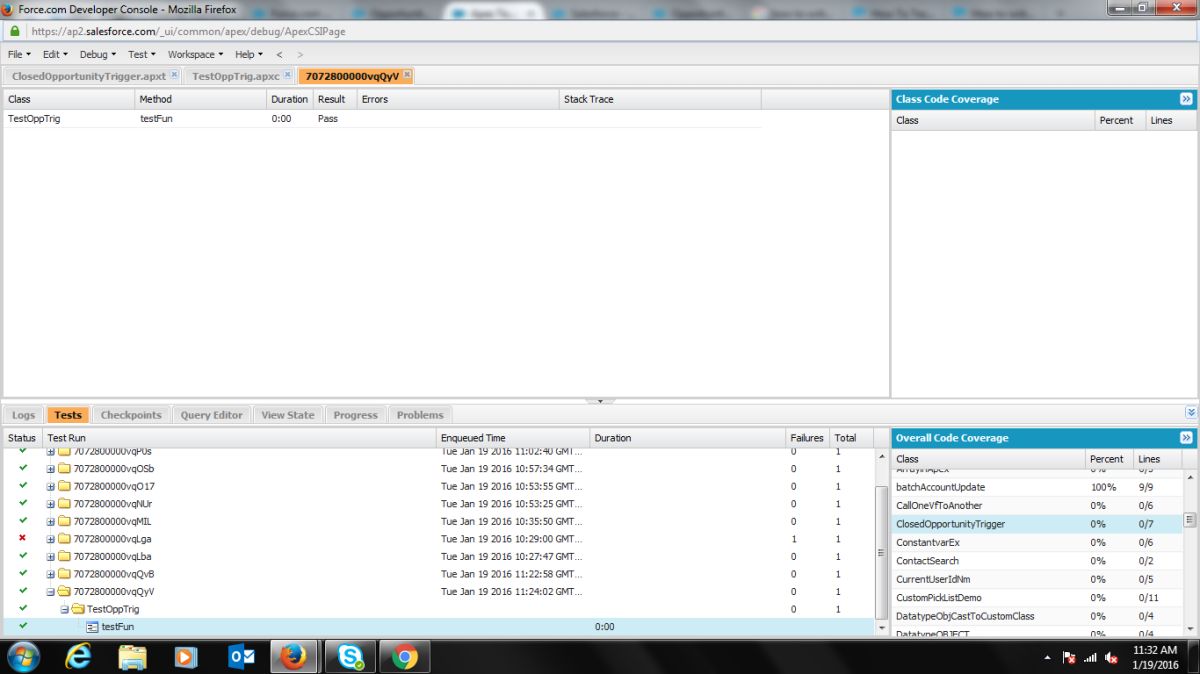Switch to Firefox in the taskbar
The height and width of the screenshot is (674, 1200).
tap(293, 657)
